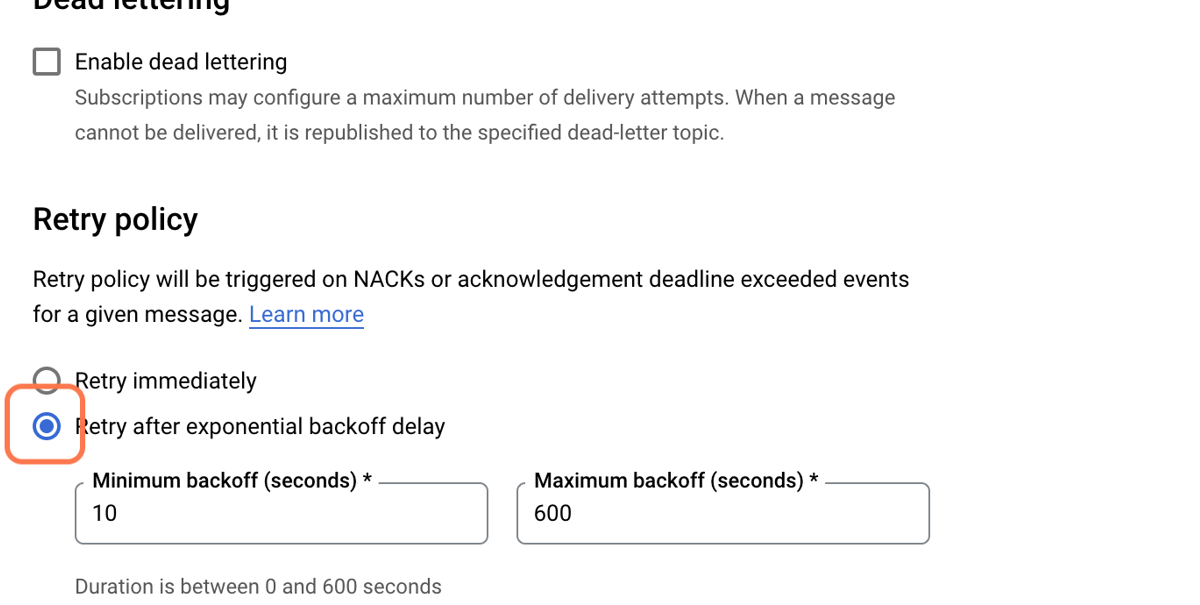Click the value 10 in Minimum backoff
Screen dimensions: 1200x605
104,513
